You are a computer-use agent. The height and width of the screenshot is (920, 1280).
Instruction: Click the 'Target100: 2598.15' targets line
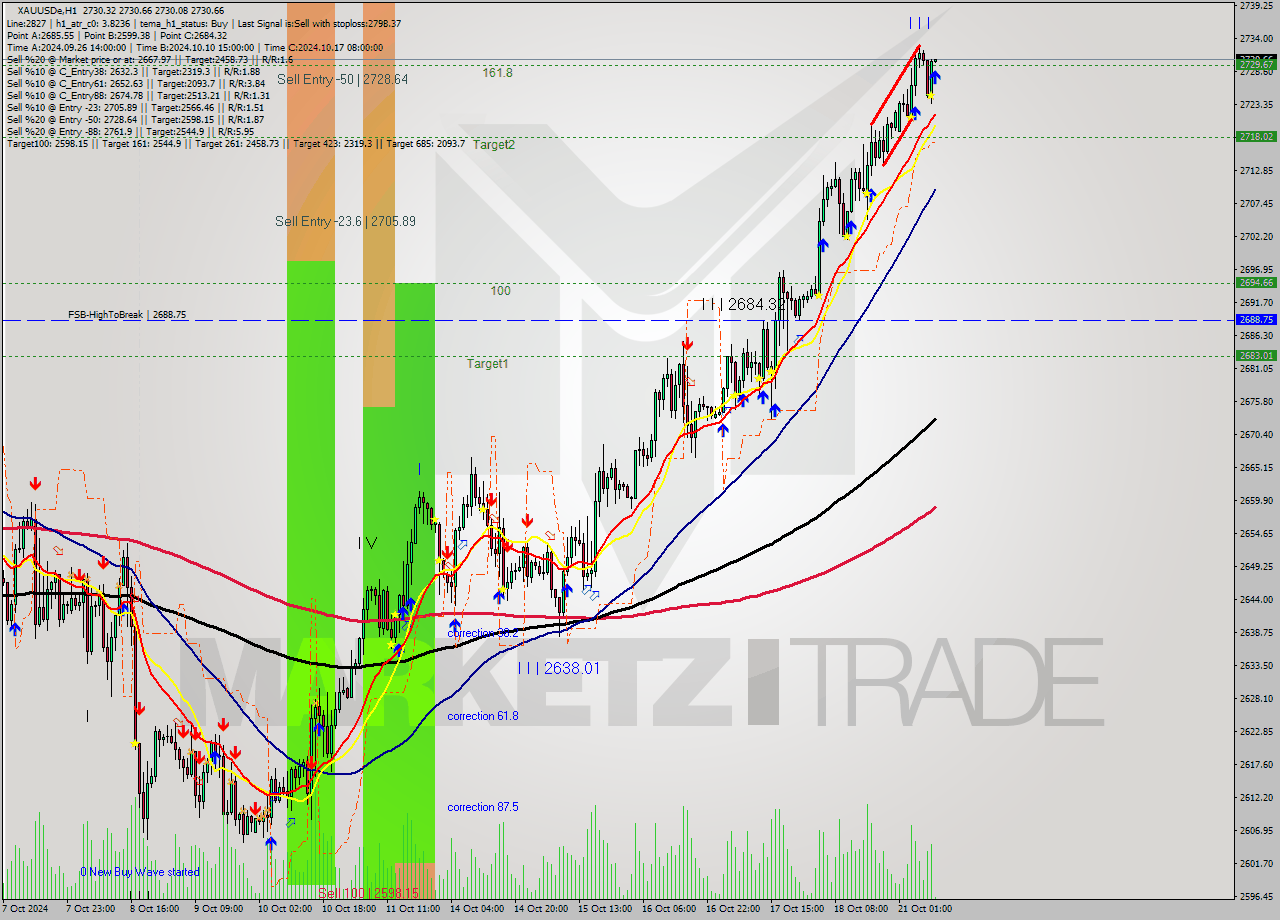point(236,143)
